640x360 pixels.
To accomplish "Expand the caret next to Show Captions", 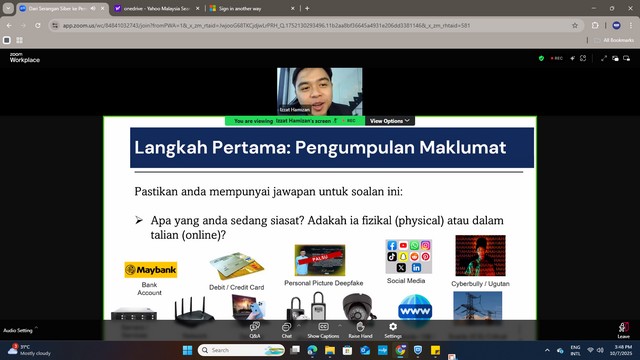I will click(340, 326).
